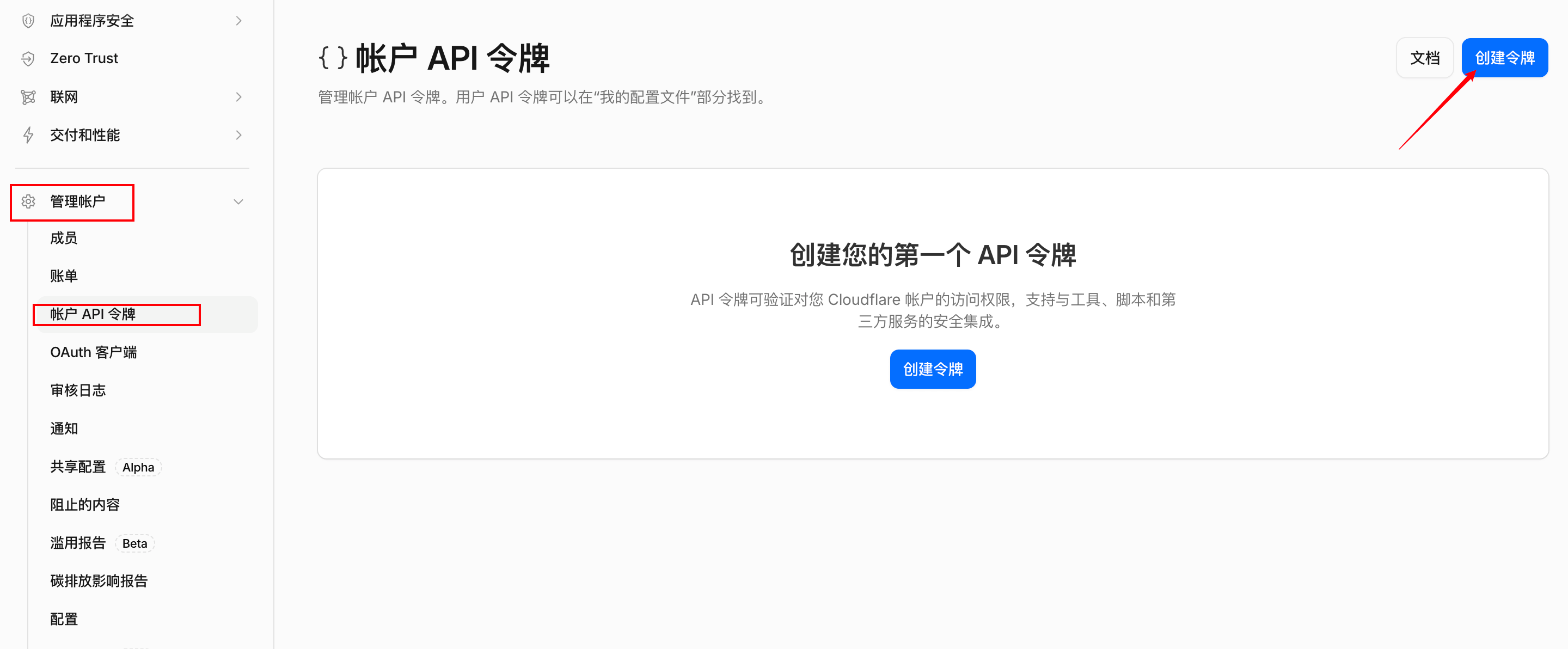The width and height of the screenshot is (1568, 649).
Task: Open 阻止的内容 page
Action: click(85, 505)
